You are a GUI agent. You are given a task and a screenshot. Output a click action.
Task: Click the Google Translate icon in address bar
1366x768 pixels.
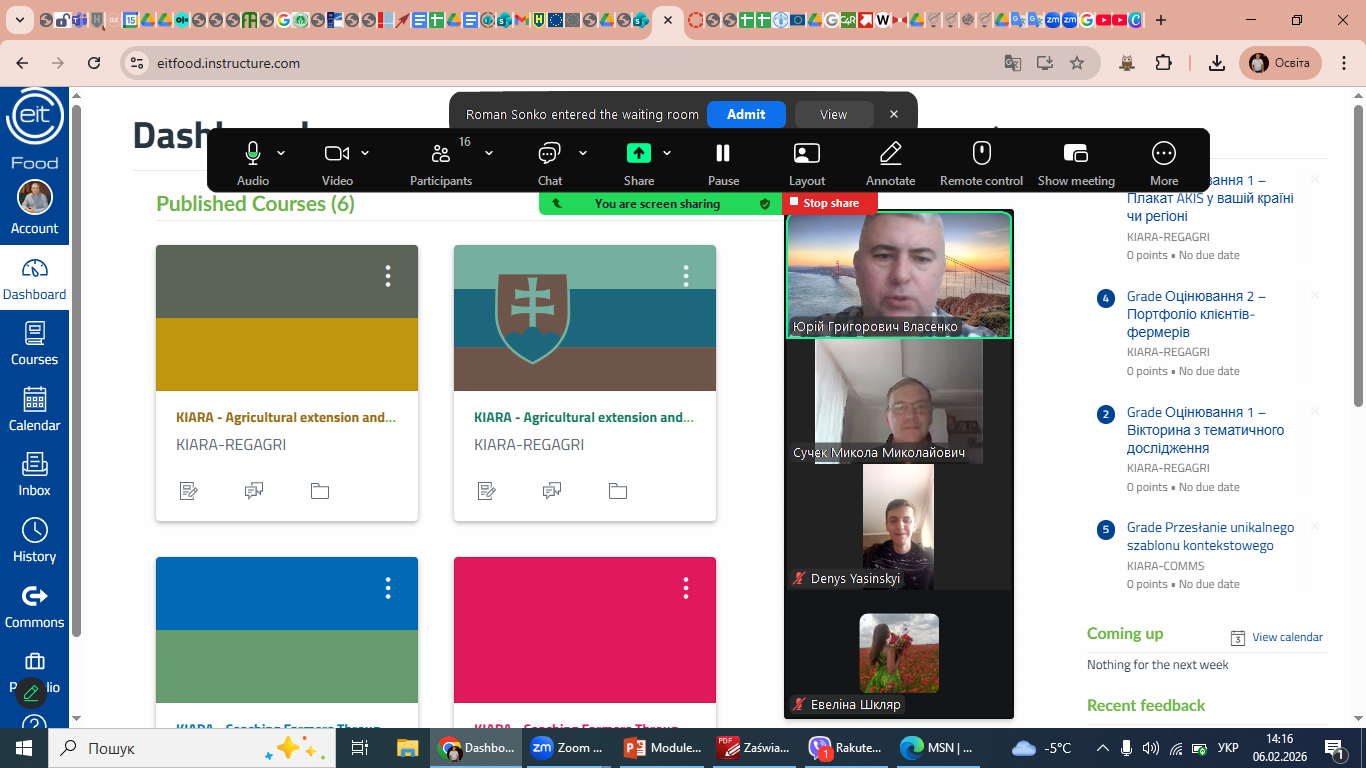pyautogui.click(x=1013, y=63)
